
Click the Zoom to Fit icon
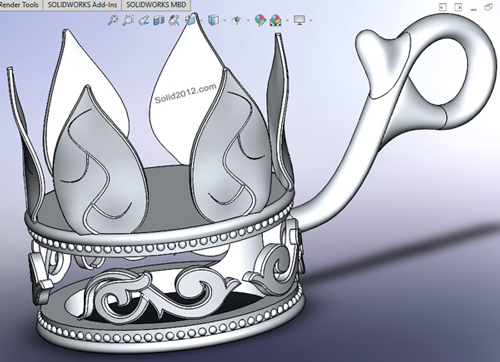pos(113,20)
